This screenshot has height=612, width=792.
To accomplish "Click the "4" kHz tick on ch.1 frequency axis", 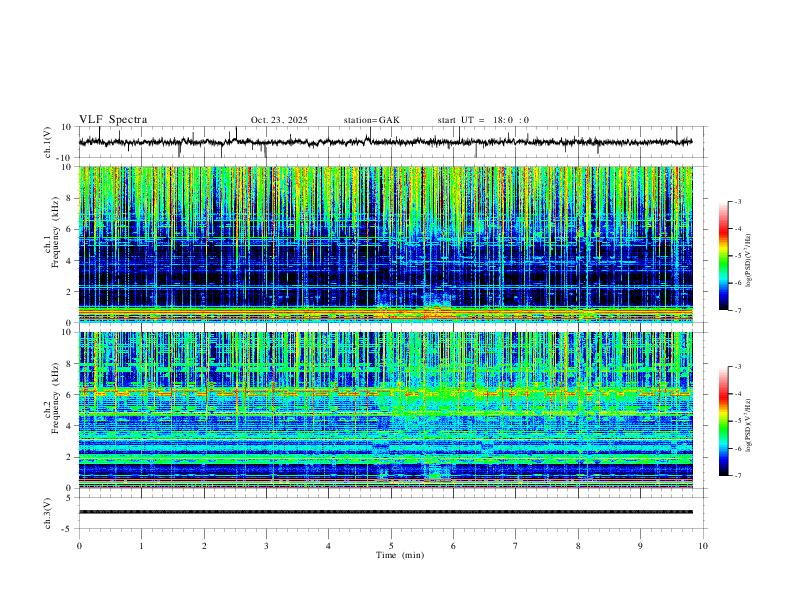I will coord(69,261).
